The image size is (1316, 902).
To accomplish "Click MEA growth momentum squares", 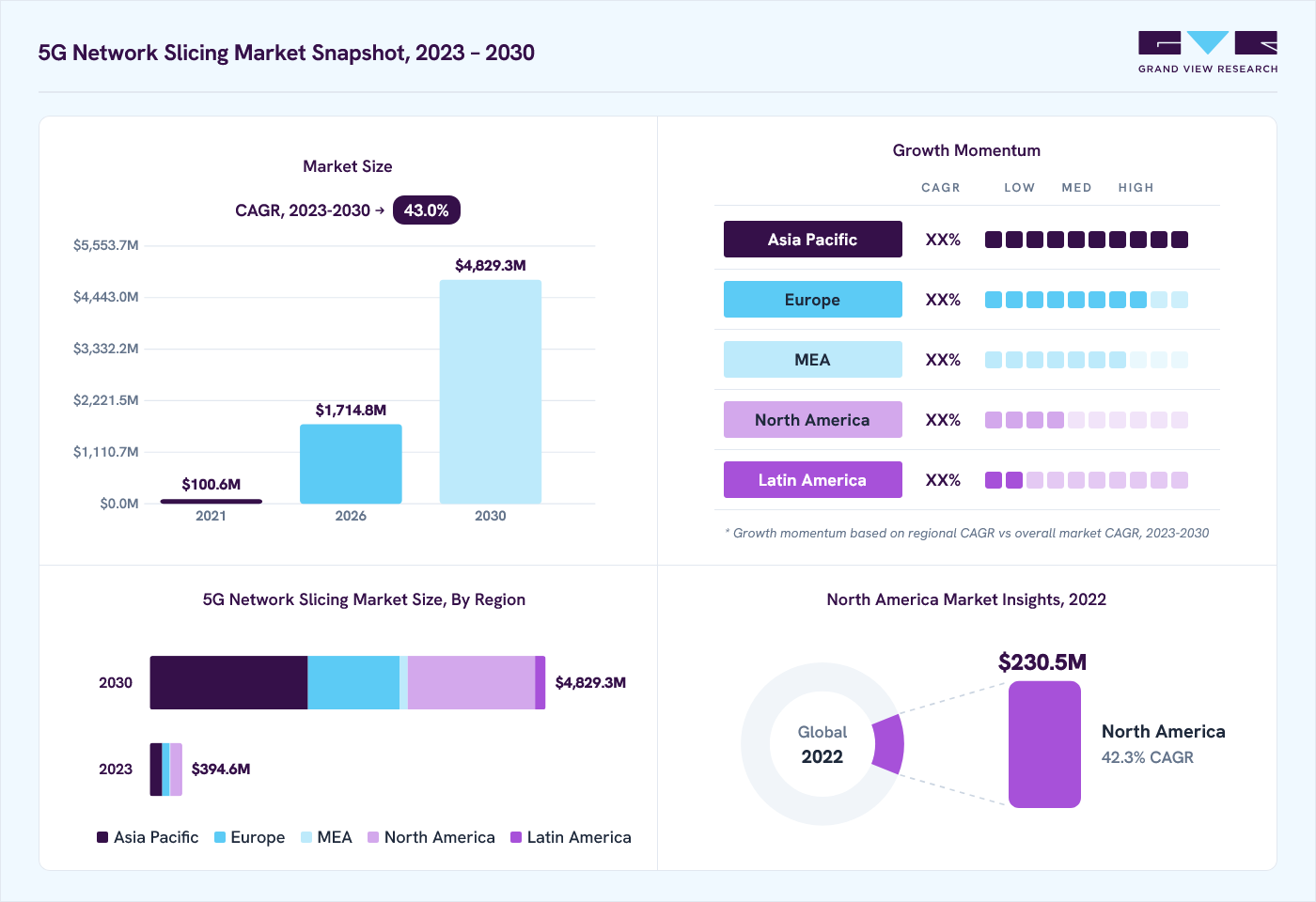I will 1087,360.
